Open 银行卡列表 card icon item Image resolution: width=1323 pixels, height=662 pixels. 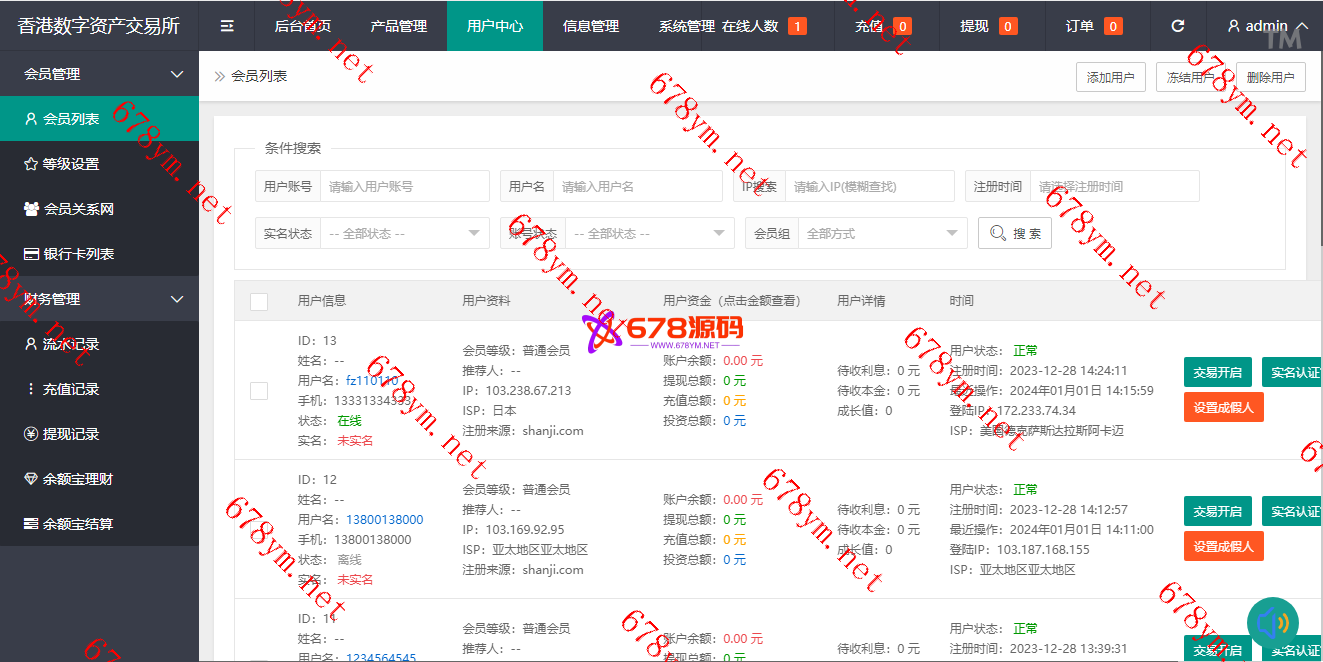78,254
